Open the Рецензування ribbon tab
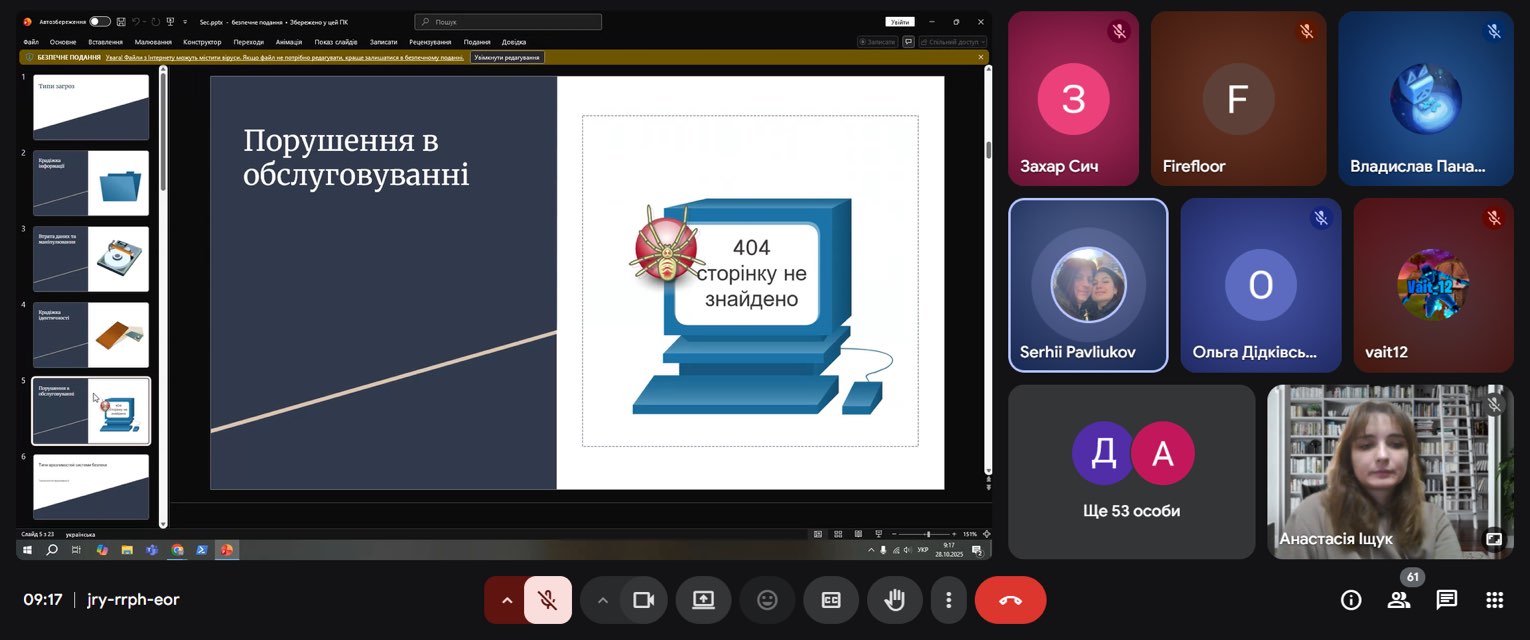 (430, 42)
